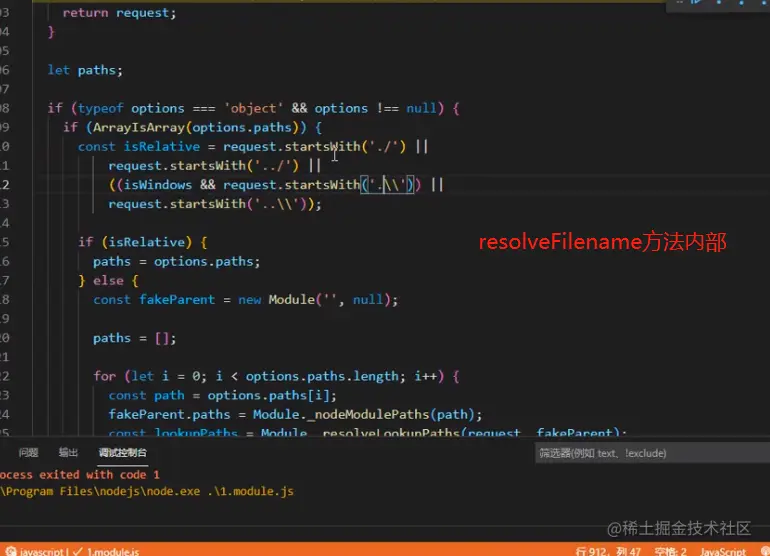The width and height of the screenshot is (770, 556).
Task: Click the javascript status item at status bar left
Action: (x=36, y=552)
